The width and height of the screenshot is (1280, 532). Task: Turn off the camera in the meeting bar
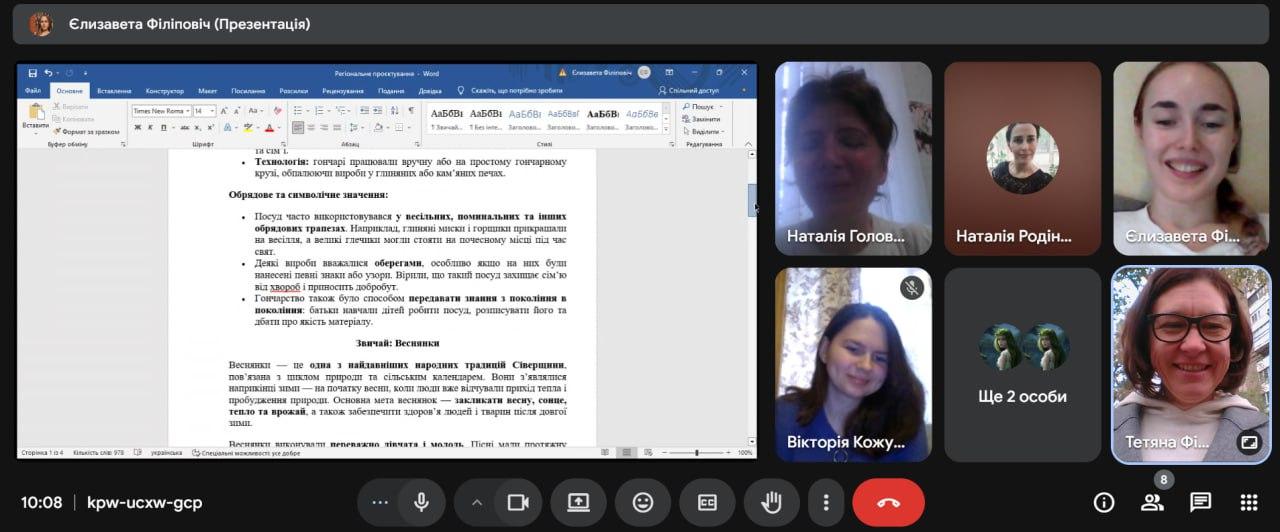point(518,502)
